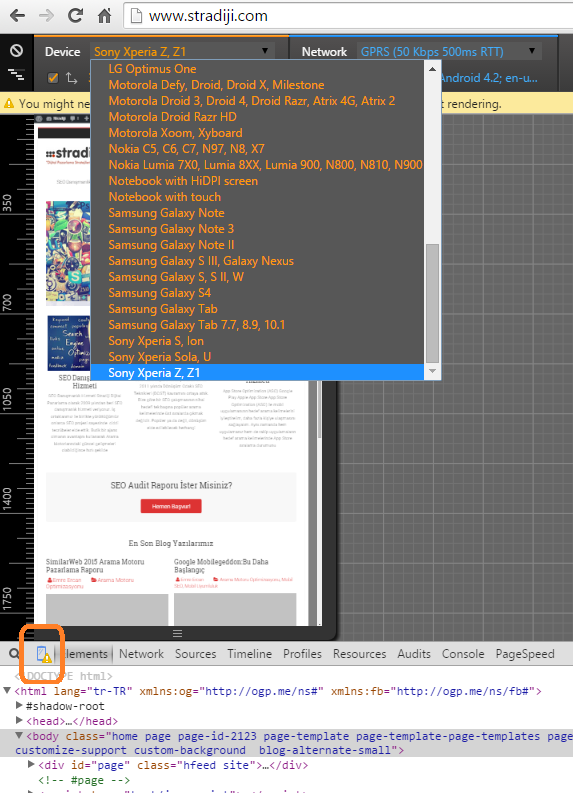Select Samsung Galaxy S4 from device list
Screen dimensions: 573x793
coord(159,293)
